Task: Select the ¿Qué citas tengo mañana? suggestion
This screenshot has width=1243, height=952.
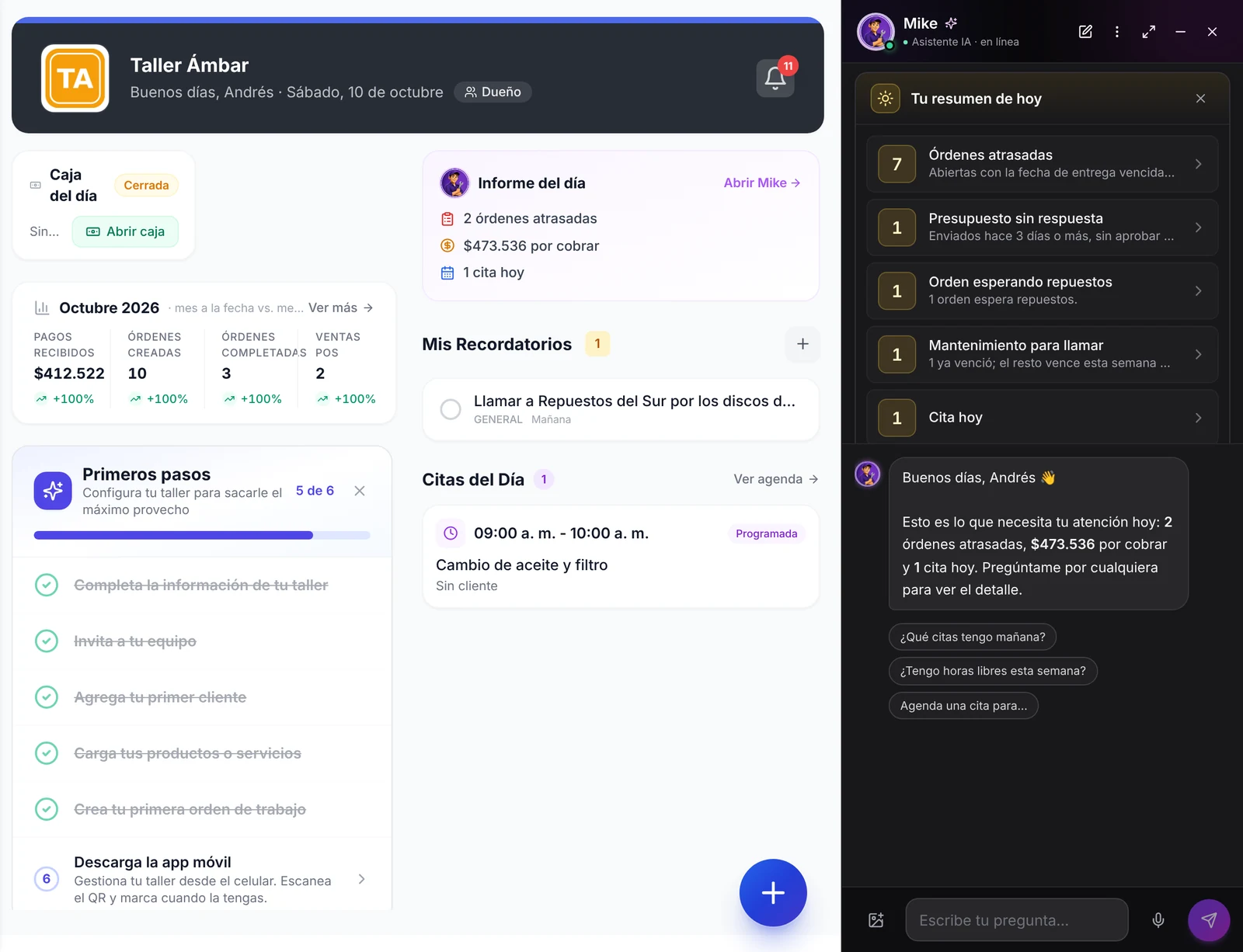Action: pyautogui.click(x=973, y=637)
